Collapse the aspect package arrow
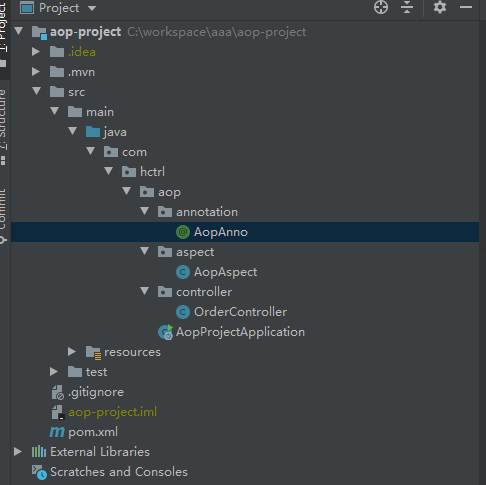Viewport: 486px width, 485px height. (x=145, y=251)
